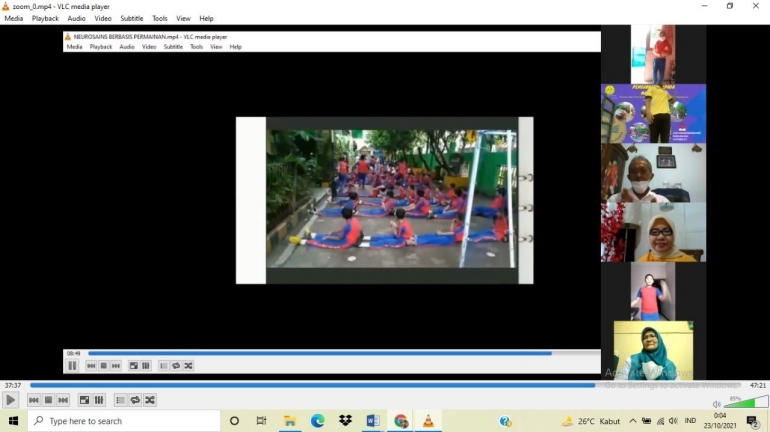Launch Microsoft Edge from taskbar

(317, 421)
